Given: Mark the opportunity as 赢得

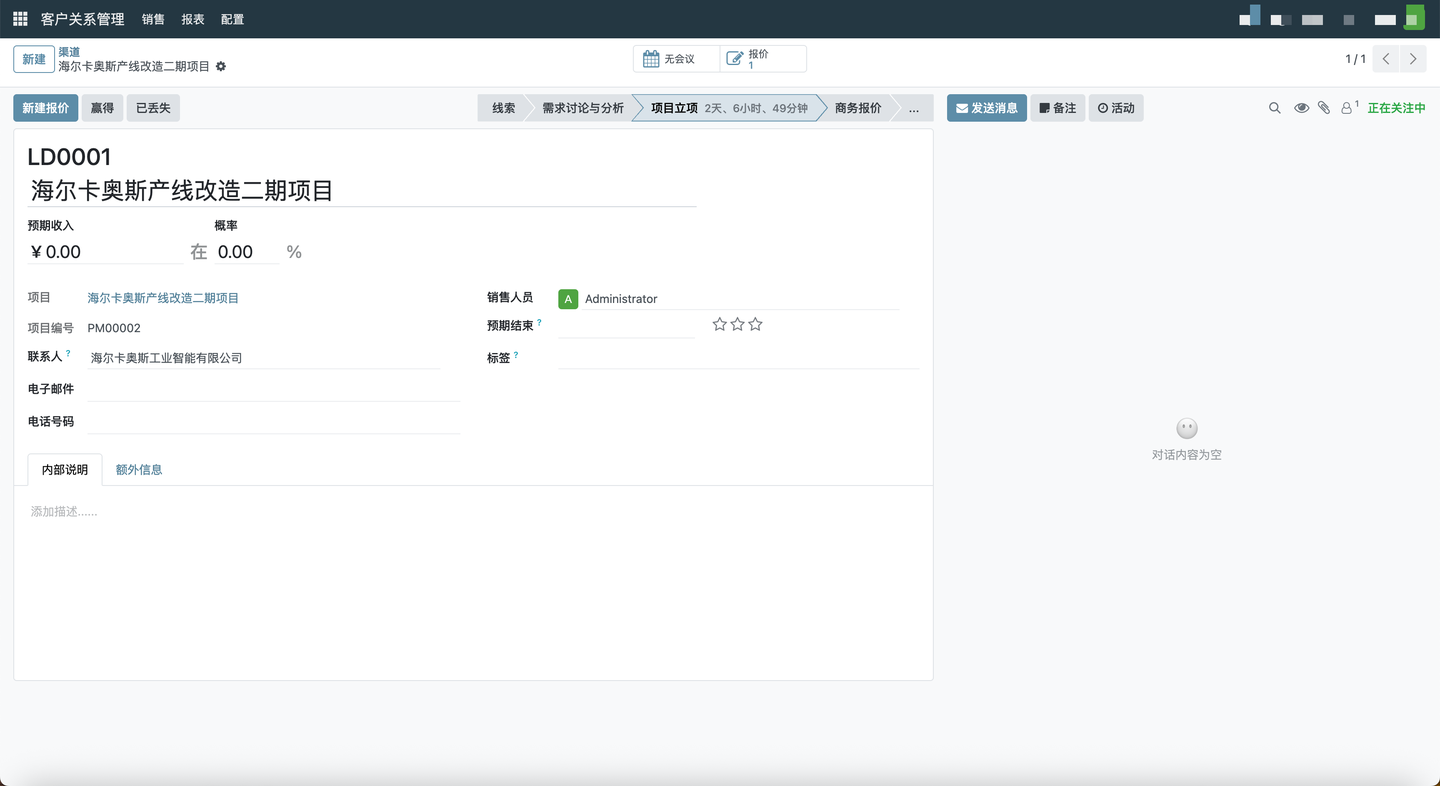Looking at the screenshot, I should [x=102, y=108].
